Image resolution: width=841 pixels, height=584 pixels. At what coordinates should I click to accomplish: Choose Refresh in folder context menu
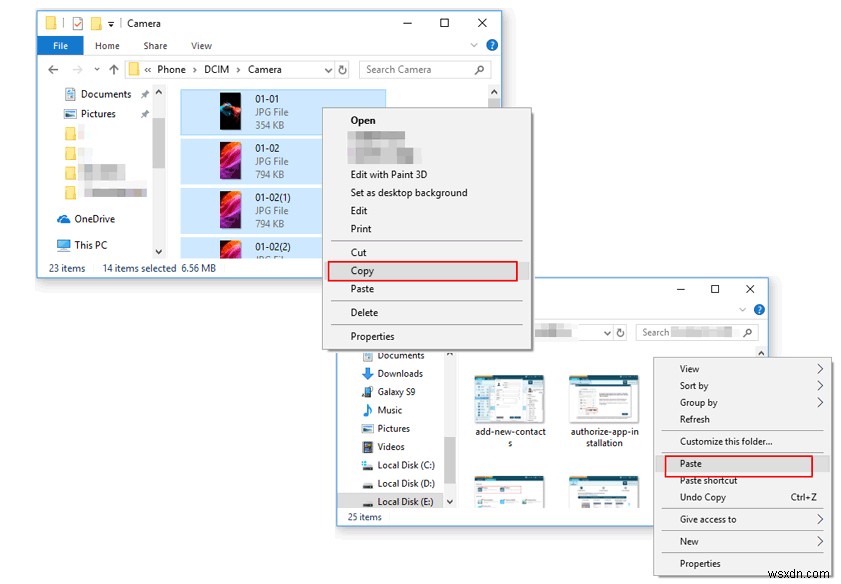pos(694,419)
